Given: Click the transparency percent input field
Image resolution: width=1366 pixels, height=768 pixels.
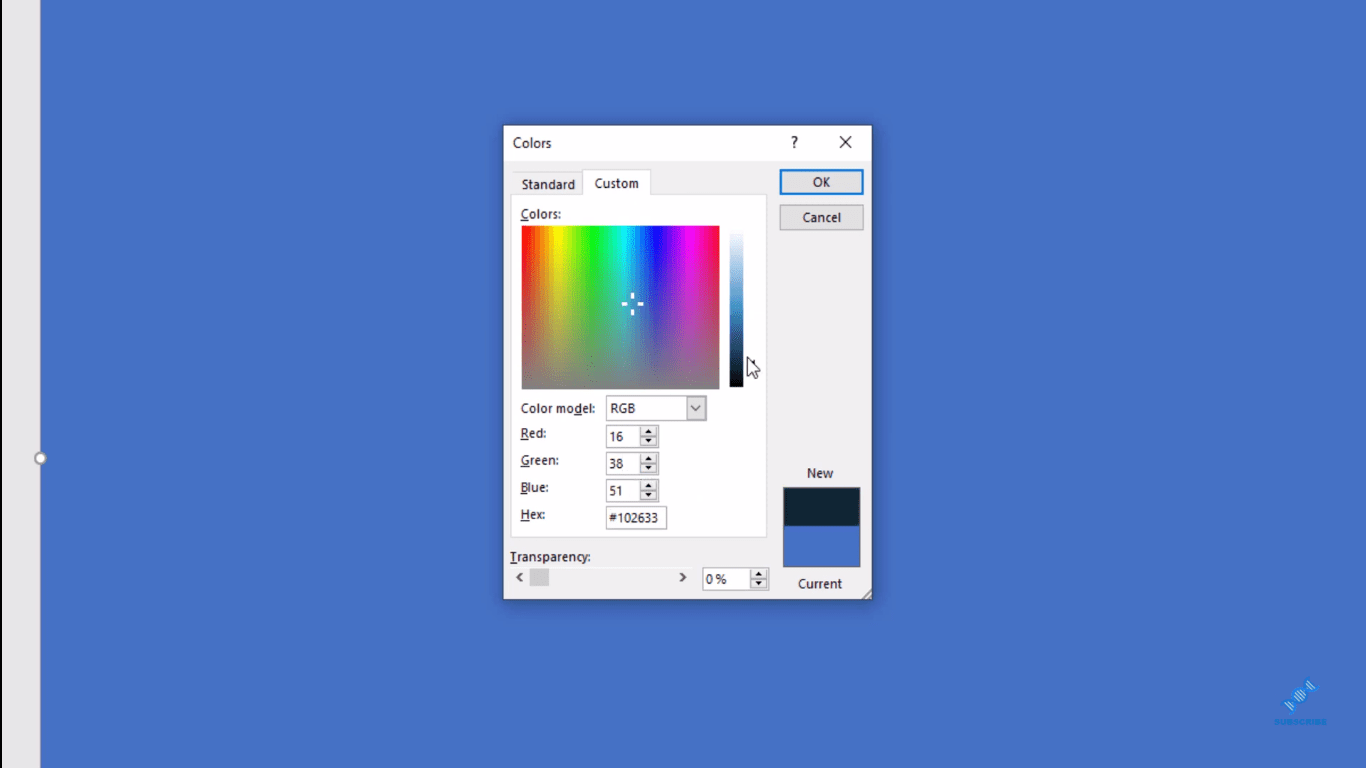Looking at the screenshot, I should [726, 579].
